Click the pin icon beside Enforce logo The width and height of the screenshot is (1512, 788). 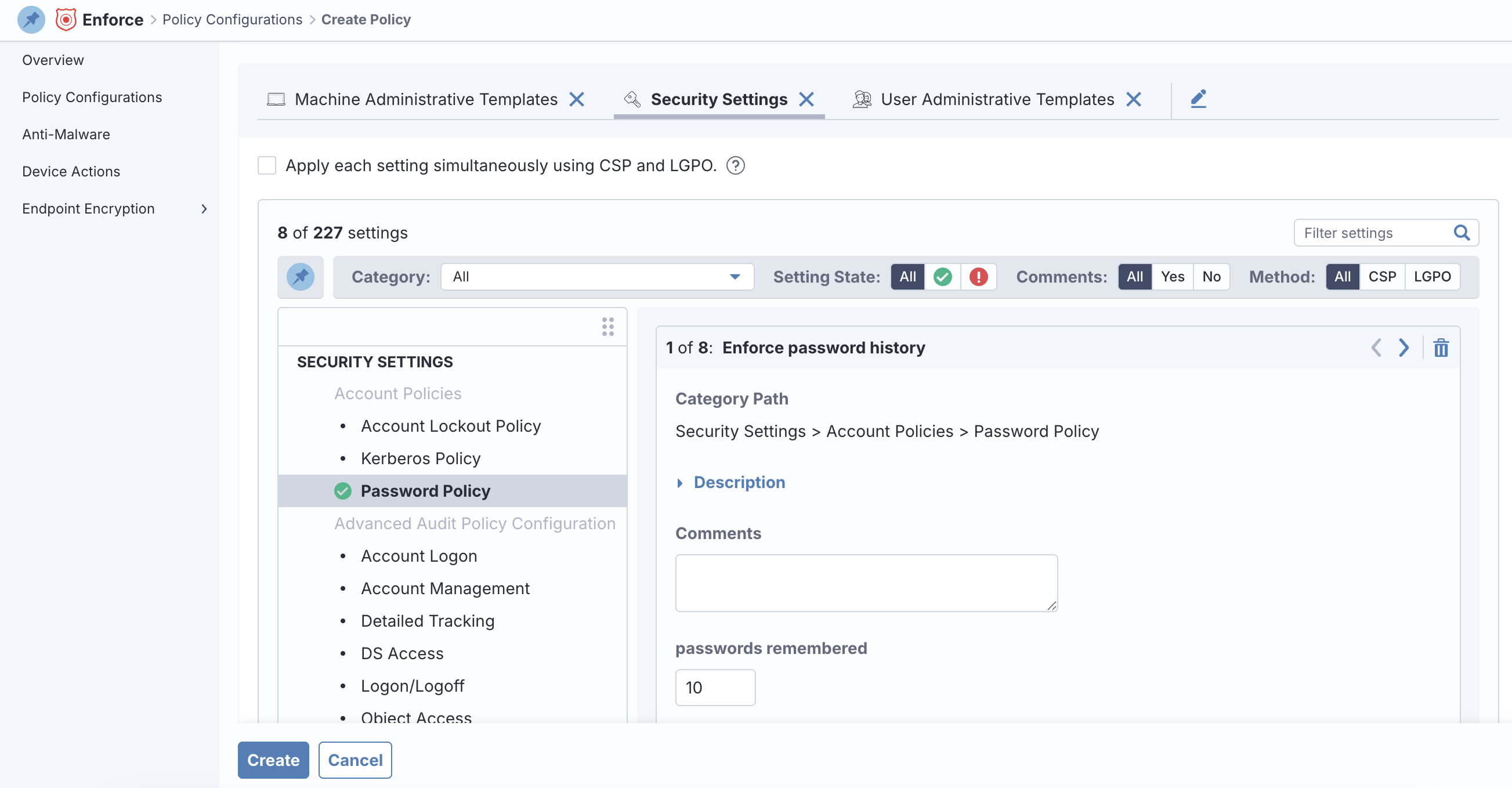pyautogui.click(x=31, y=19)
